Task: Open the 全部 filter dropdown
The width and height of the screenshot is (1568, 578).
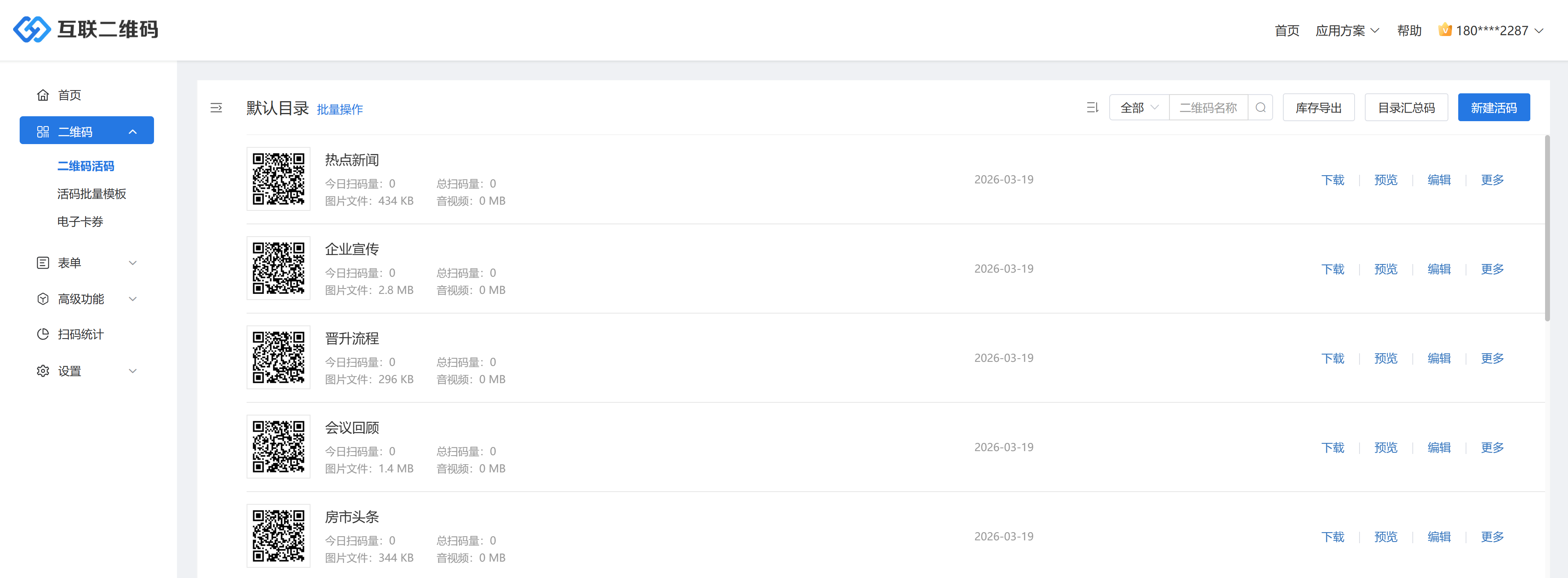Action: click(1139, 108)
